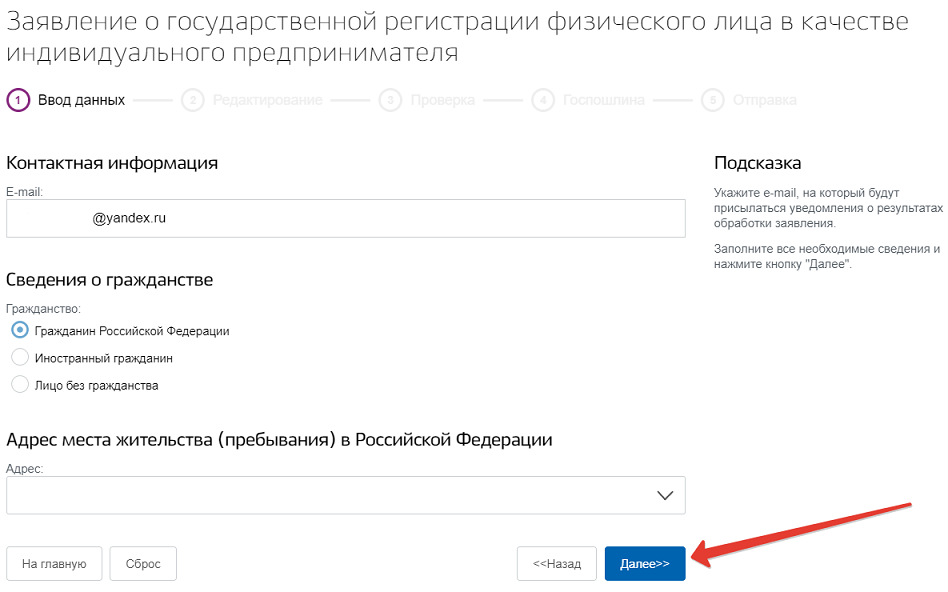Click the Ввод данных step label
Image resolution: width=948 pixels, height=592 pixels.
(x=81, y=100)
